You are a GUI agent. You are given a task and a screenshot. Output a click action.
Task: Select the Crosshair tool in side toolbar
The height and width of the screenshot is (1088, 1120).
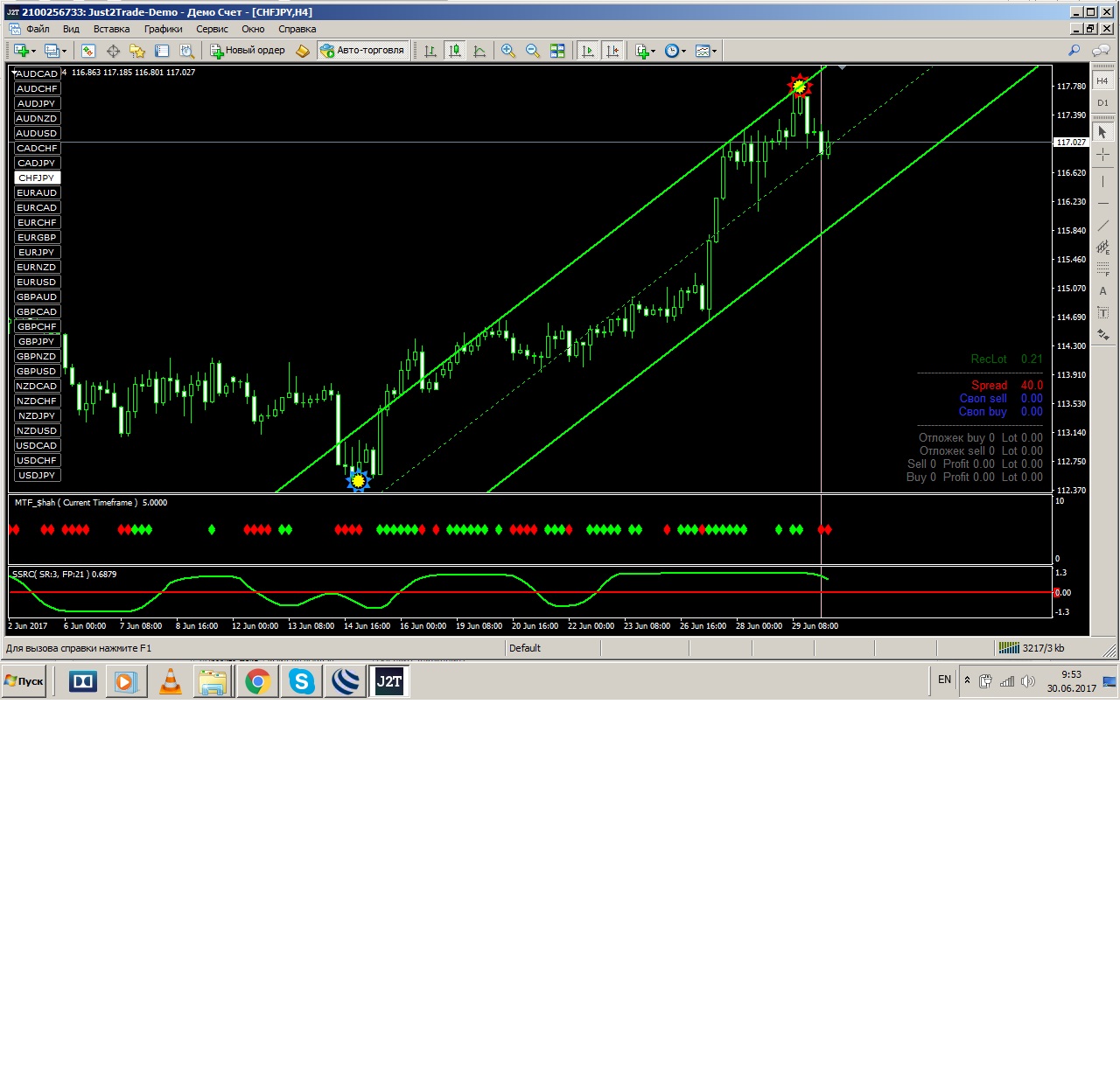tap(1102, 154)
